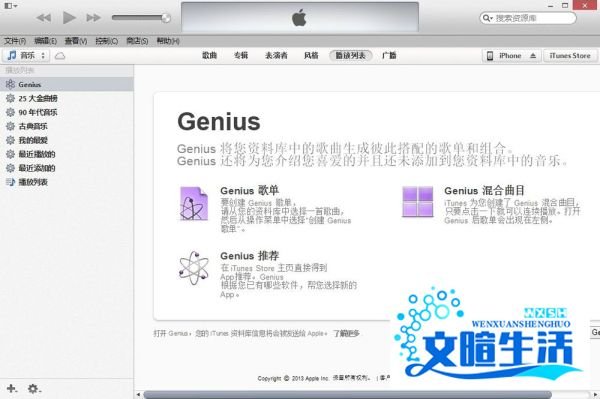Open the 音乐 media library dropdown
The width and height of the screenshot is (600, 399).
pyautogui.click(x=26, y=55)
